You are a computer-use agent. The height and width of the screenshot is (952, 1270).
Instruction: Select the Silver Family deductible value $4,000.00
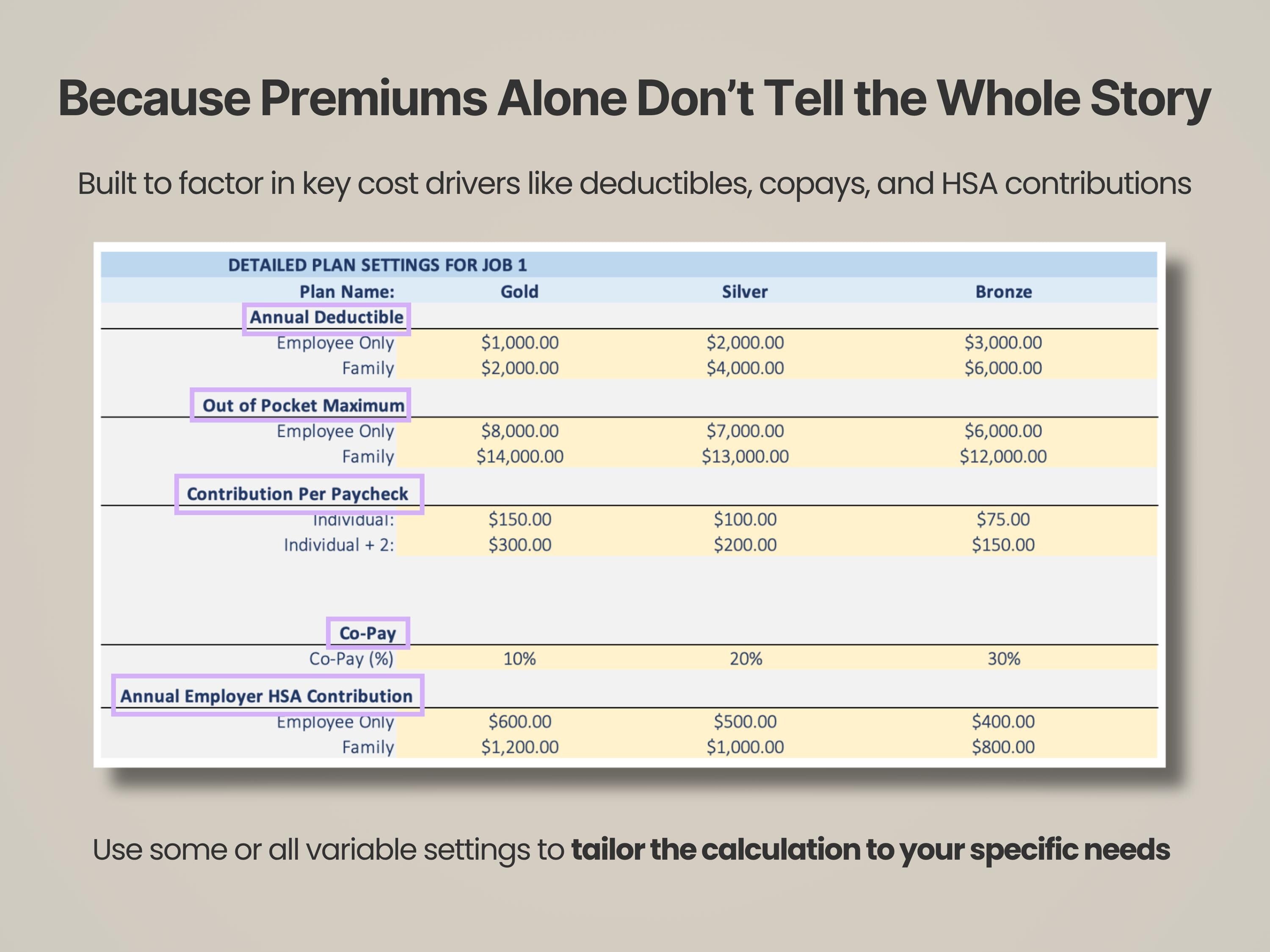tap(745, 368)
